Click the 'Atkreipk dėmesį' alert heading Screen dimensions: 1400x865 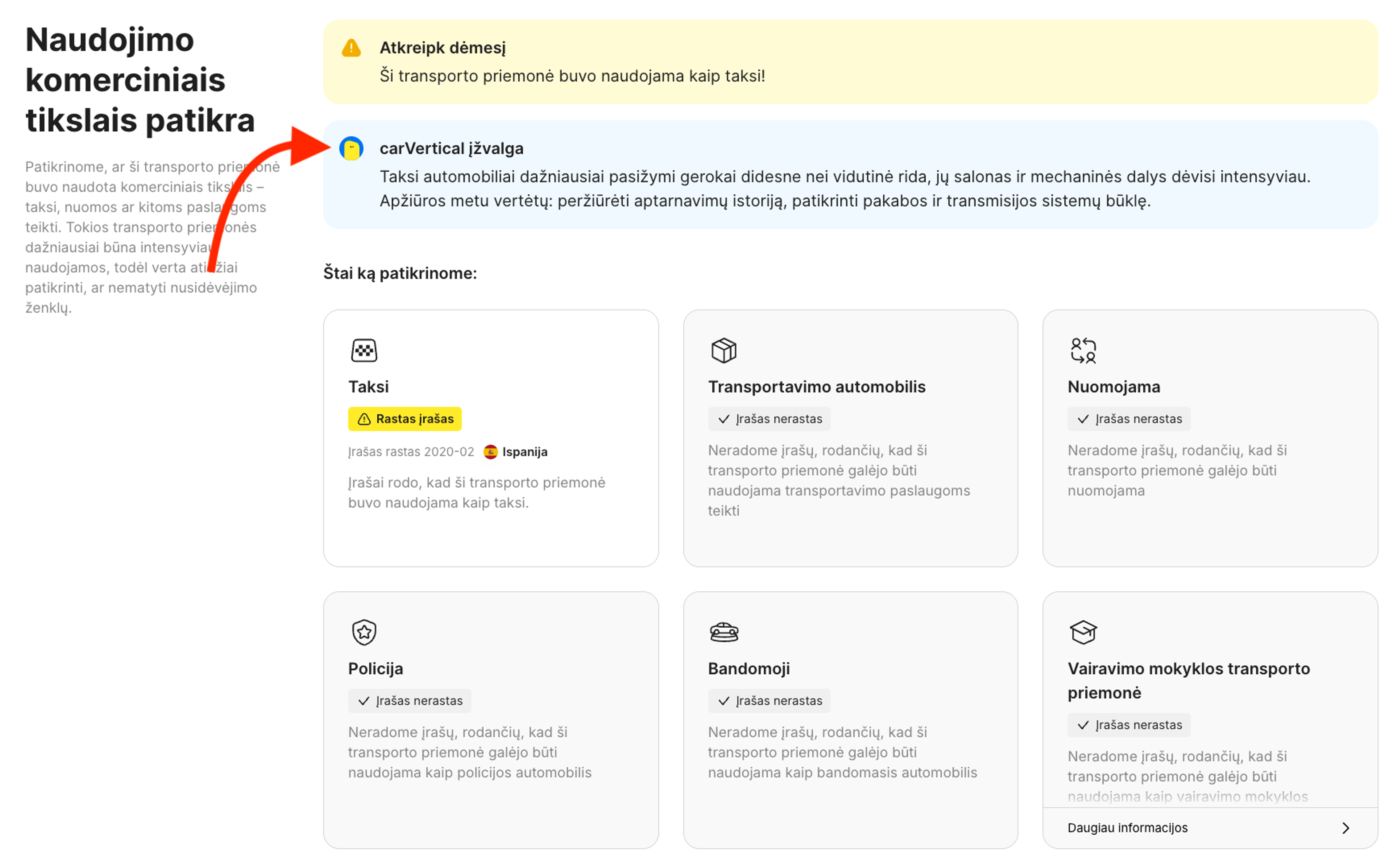point(442,48)
